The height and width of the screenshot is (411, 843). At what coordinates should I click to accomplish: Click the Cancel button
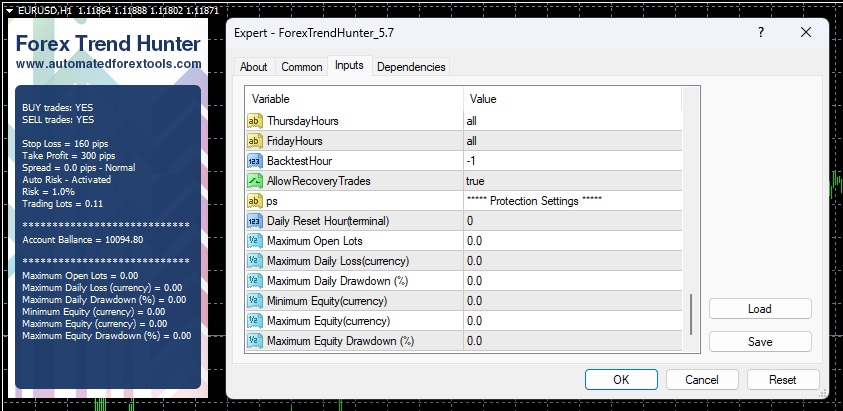pos(702,379)
